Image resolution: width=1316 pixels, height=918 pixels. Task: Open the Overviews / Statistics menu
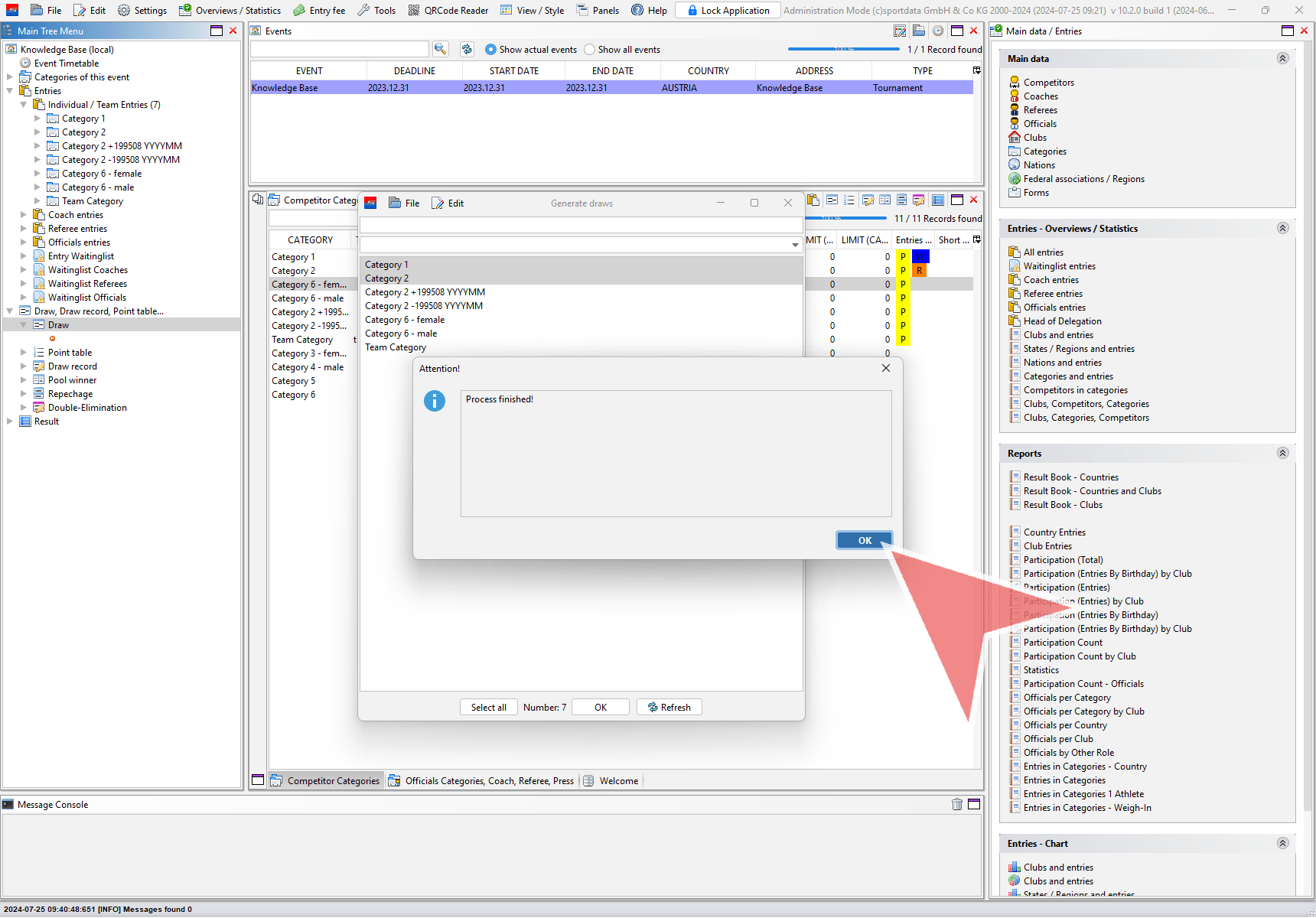click(x=230, y=10)
